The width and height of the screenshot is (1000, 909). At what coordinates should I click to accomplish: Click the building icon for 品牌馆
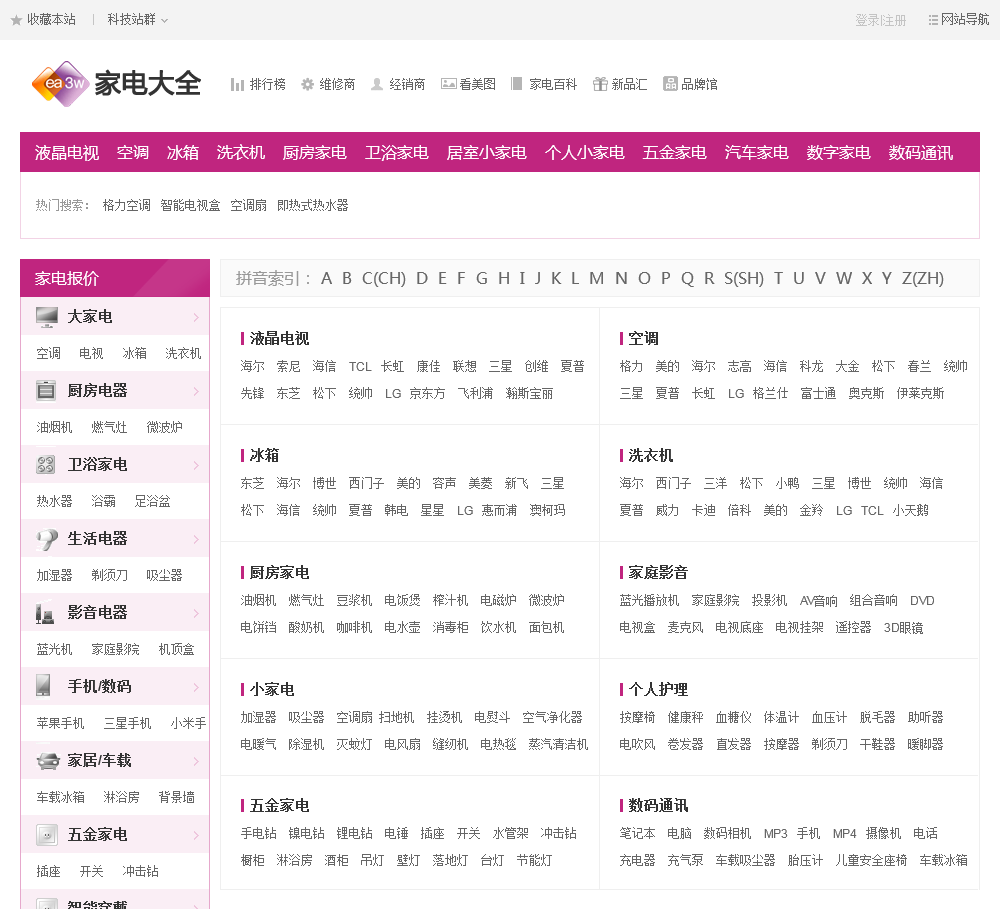[x=670, y=84]
